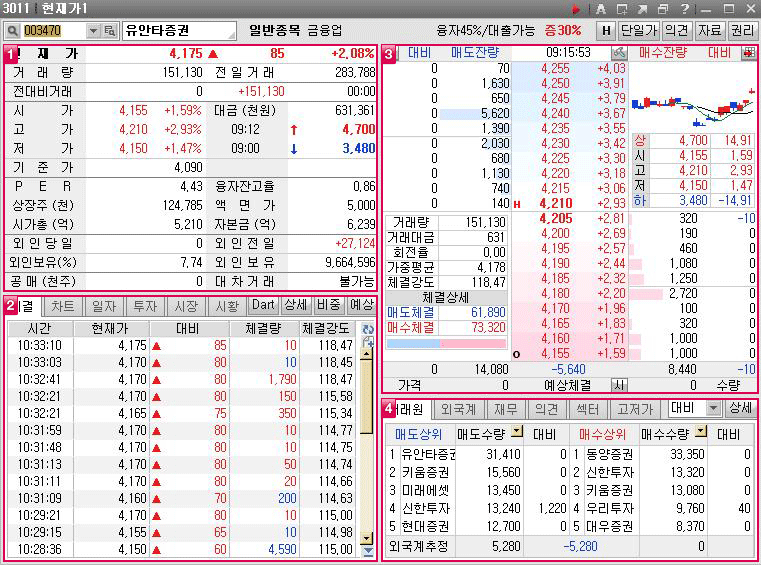Switch to the 차트 tab
Viewport: 761px width, 565px height.
pos(63,306)
